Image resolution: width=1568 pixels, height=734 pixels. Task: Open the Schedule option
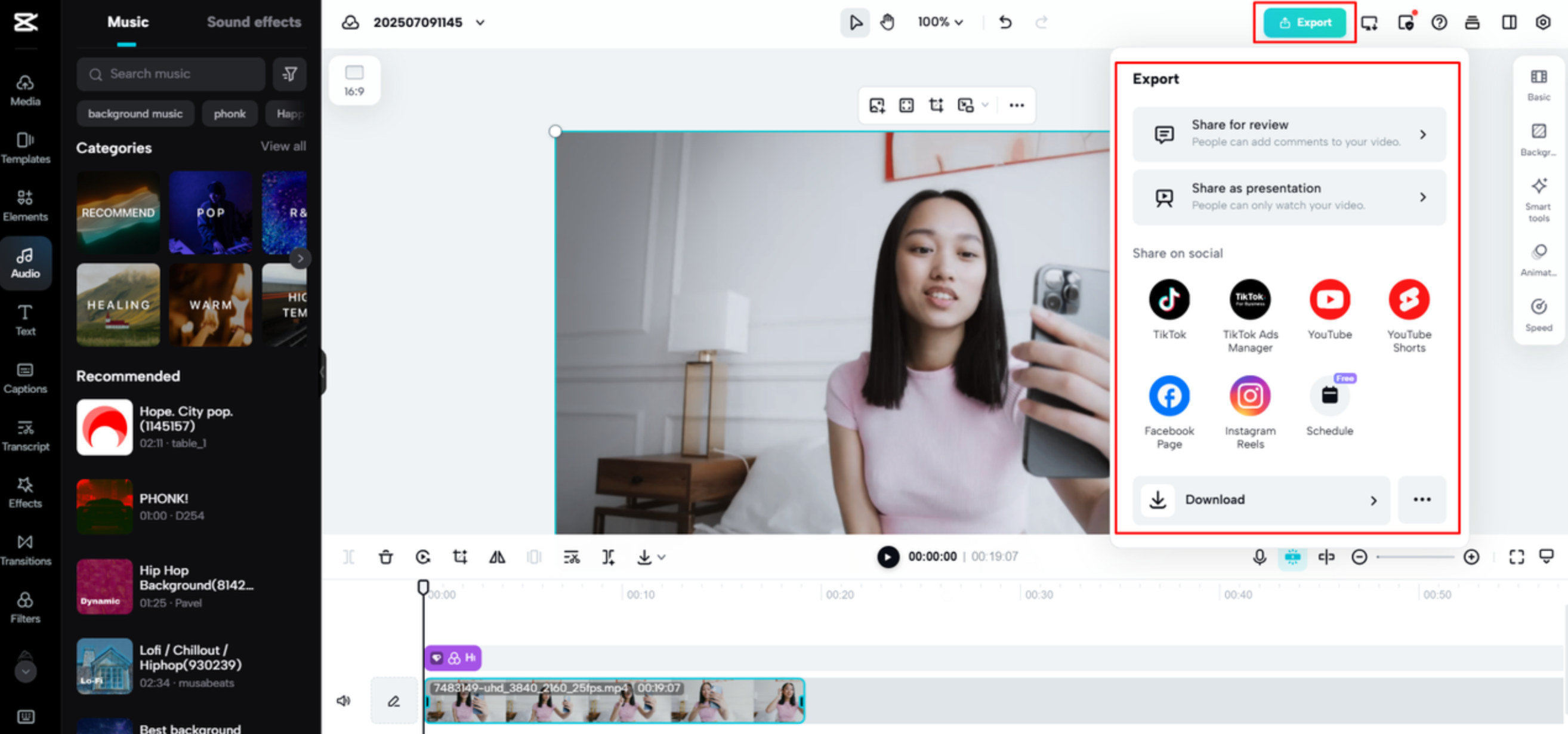point(1329,406)
